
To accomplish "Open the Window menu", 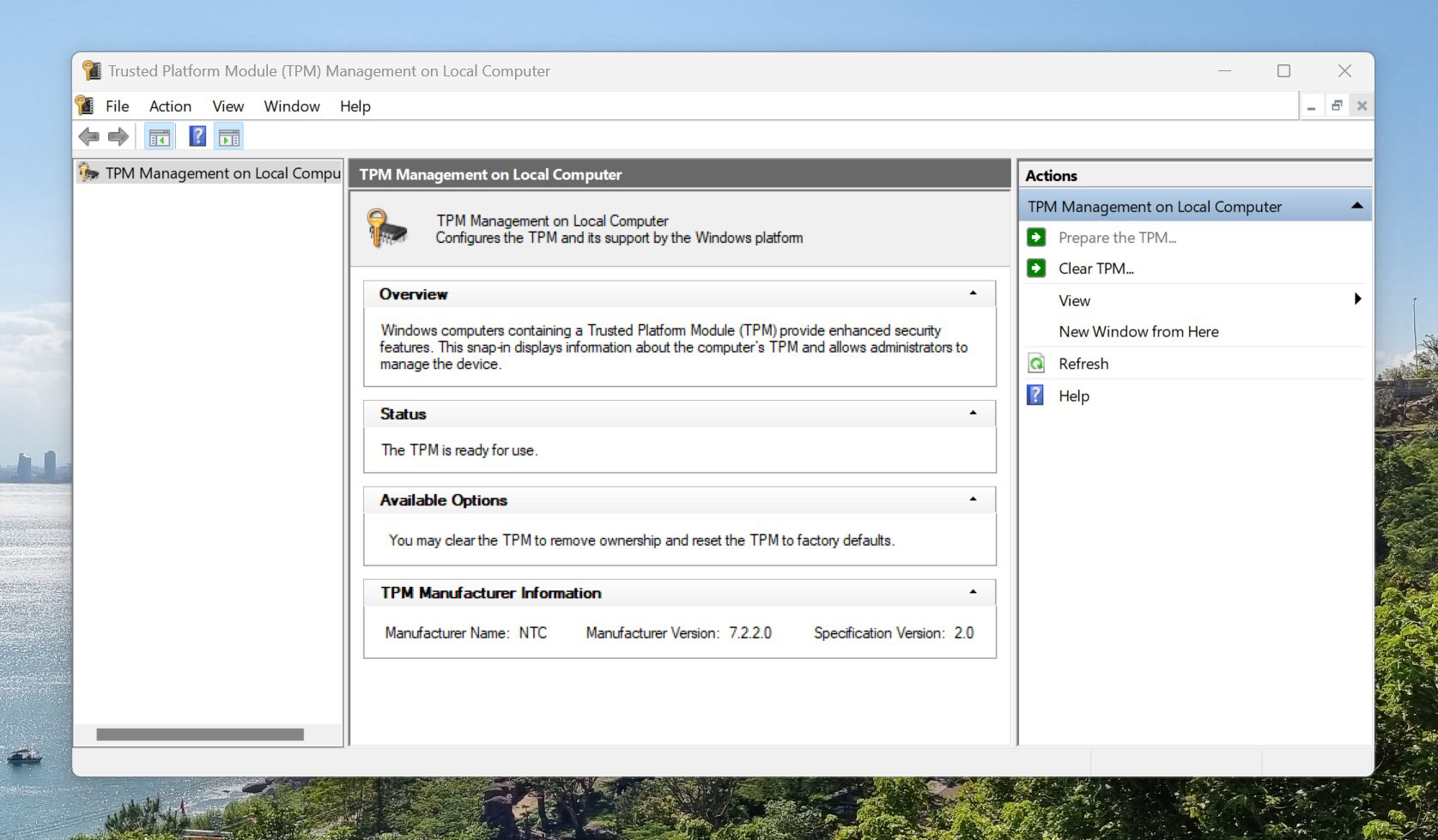I will pos(292,106).
